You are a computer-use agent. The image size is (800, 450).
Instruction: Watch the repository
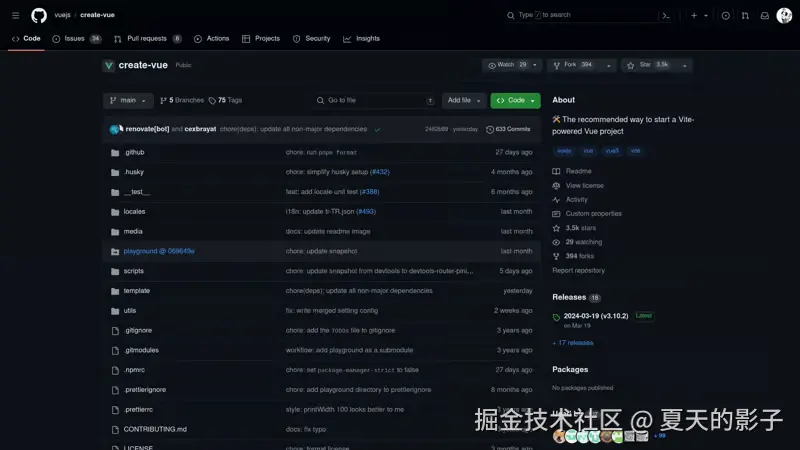tap(507, 65)
